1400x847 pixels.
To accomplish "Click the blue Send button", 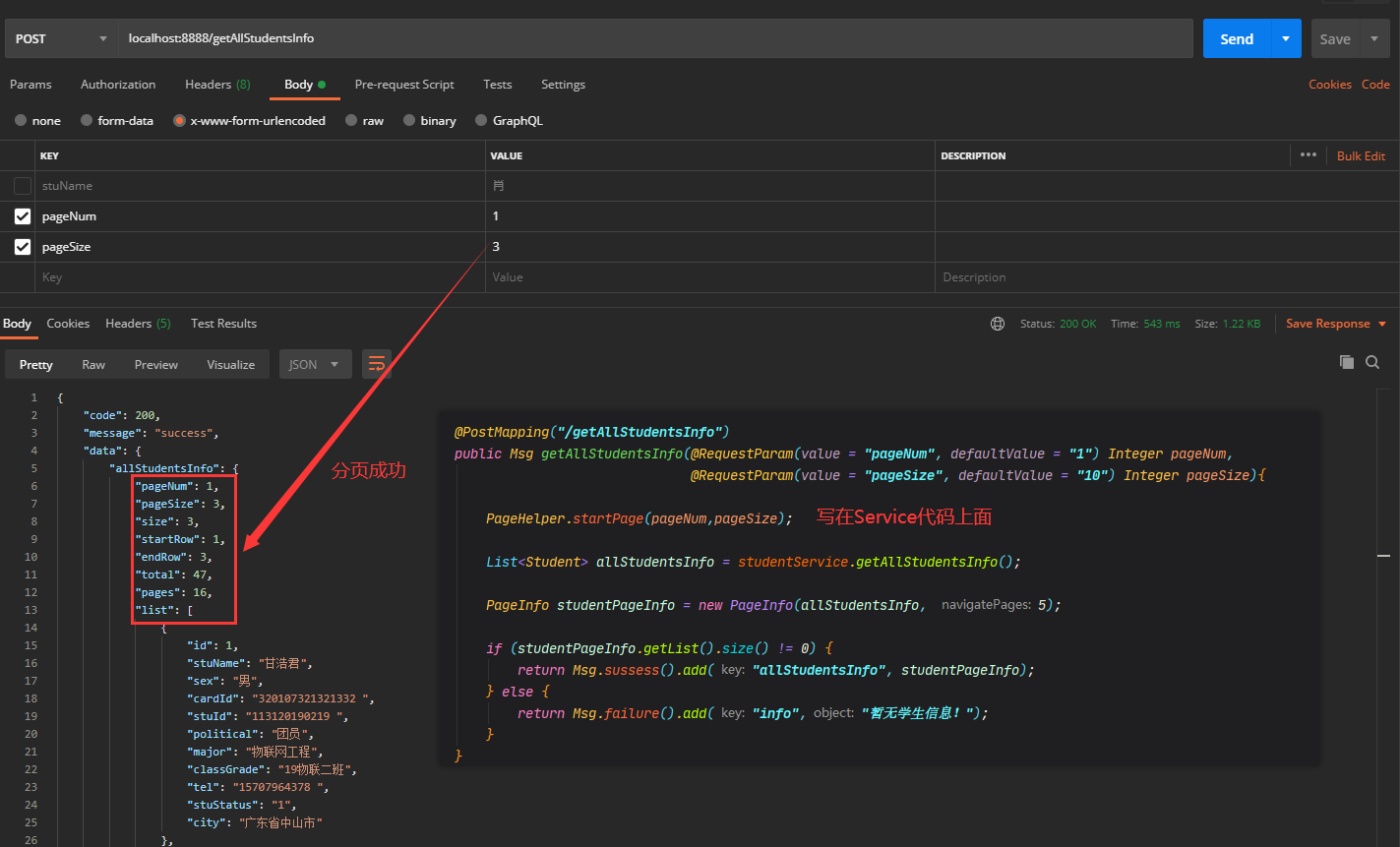I will (x=1237, y=38).
